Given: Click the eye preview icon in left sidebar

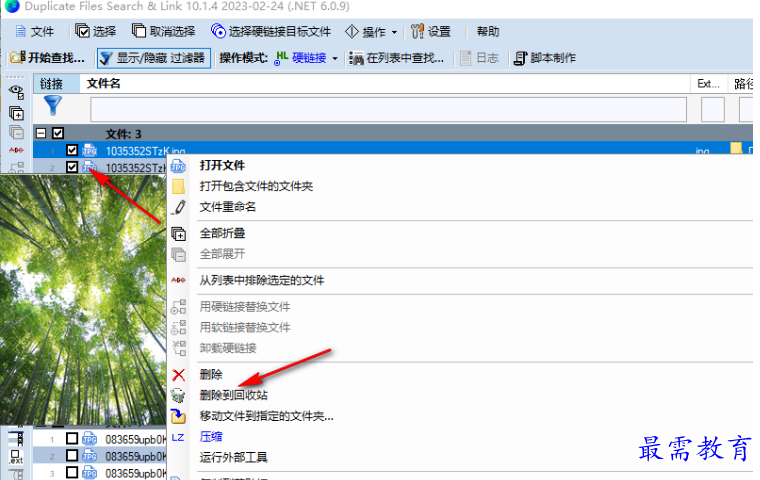Looking at the screenshot, I should tap(16, 92).
